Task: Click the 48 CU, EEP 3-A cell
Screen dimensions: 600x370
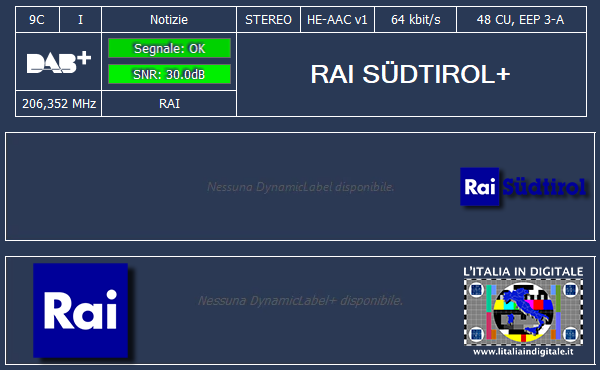Action: tap(521, 20)
